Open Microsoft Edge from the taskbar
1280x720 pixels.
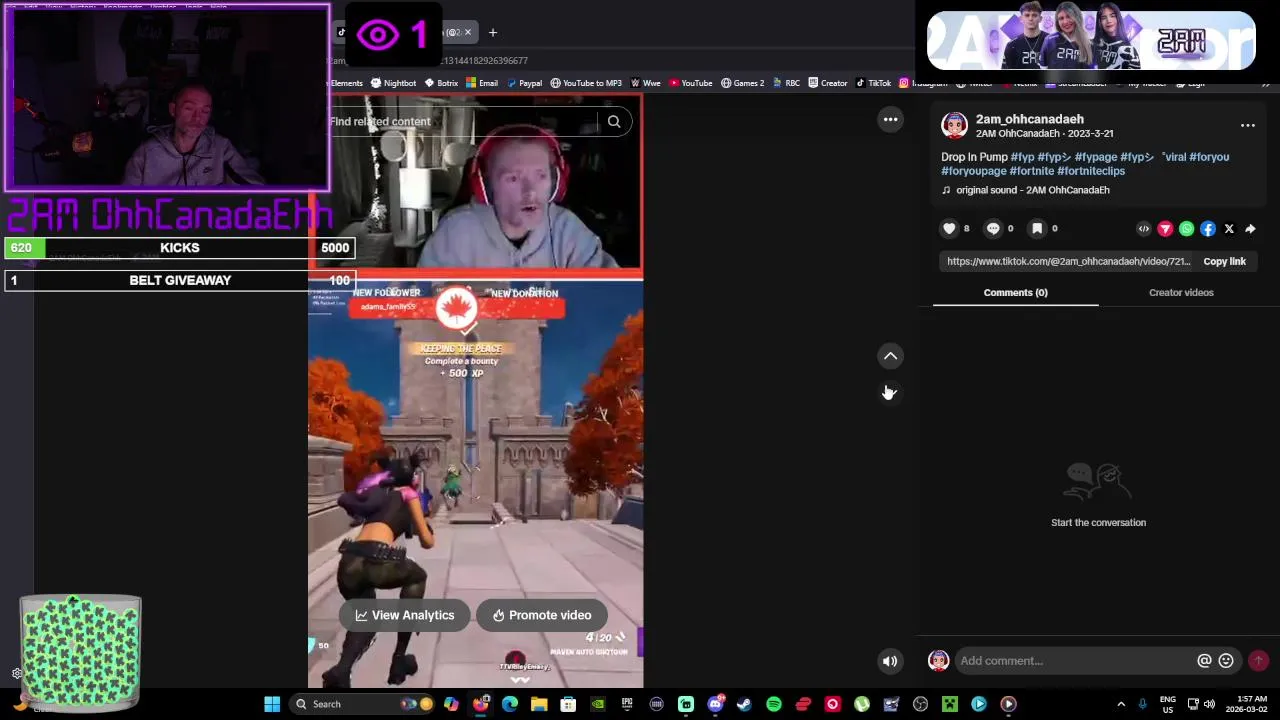(510, 704)
